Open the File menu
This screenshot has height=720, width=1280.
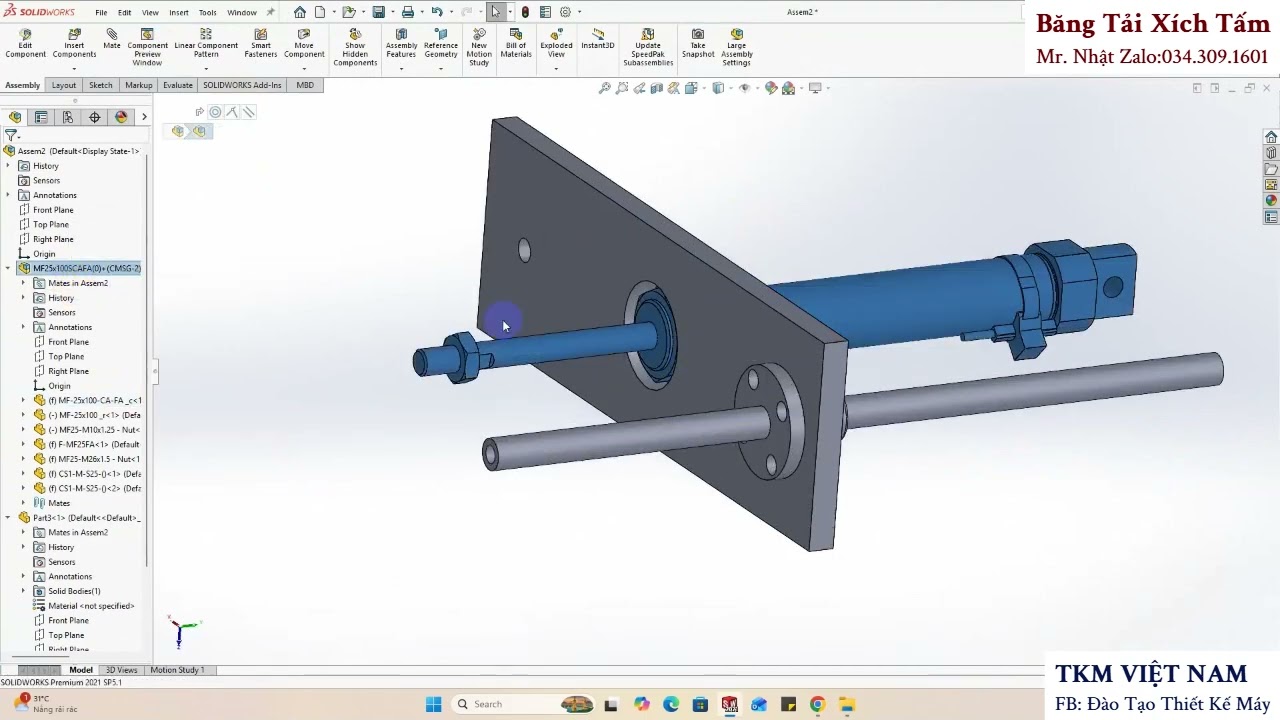click(x=101, y=13)
